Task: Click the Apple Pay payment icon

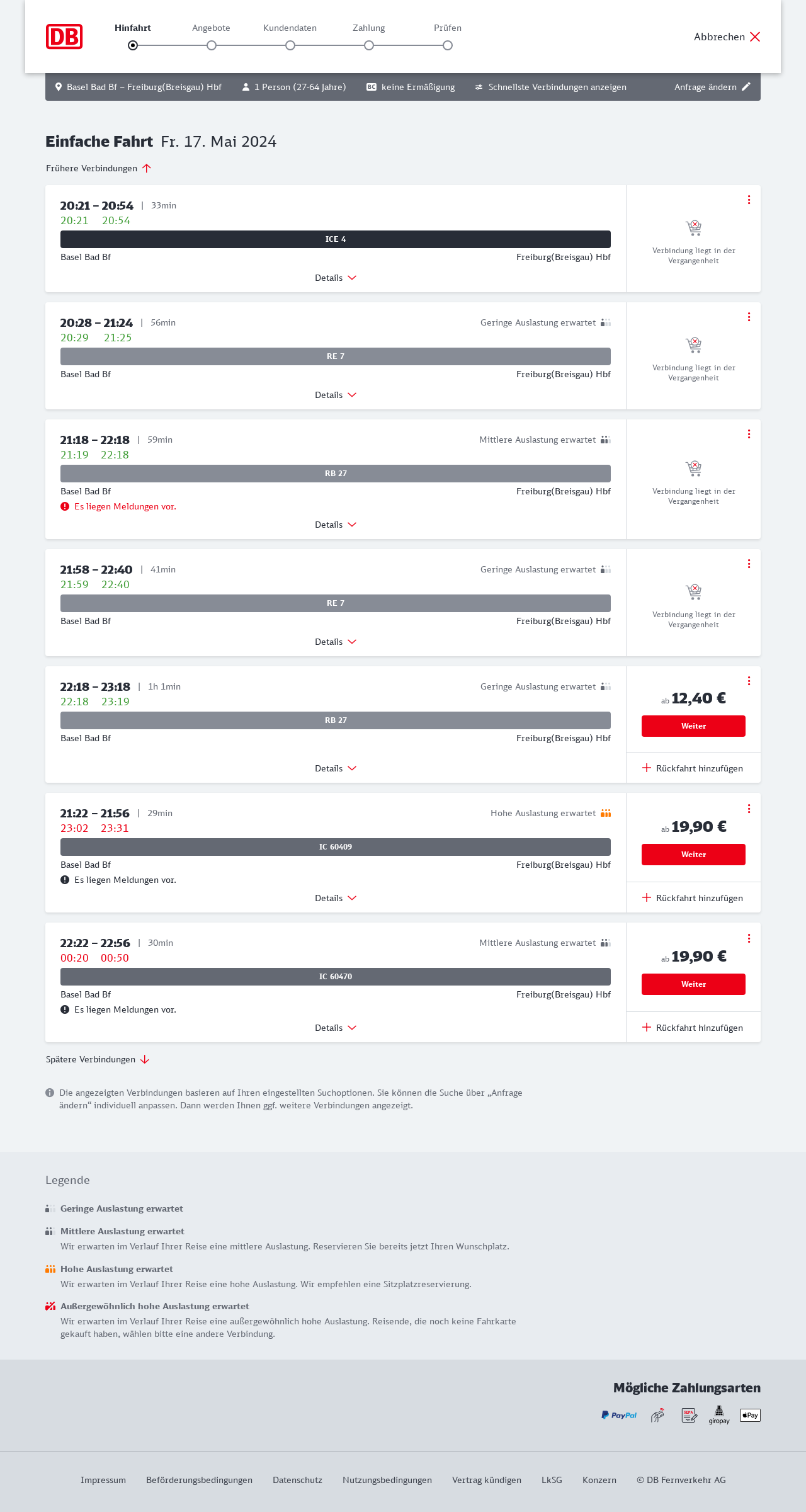Action: tap(750, 1415)
